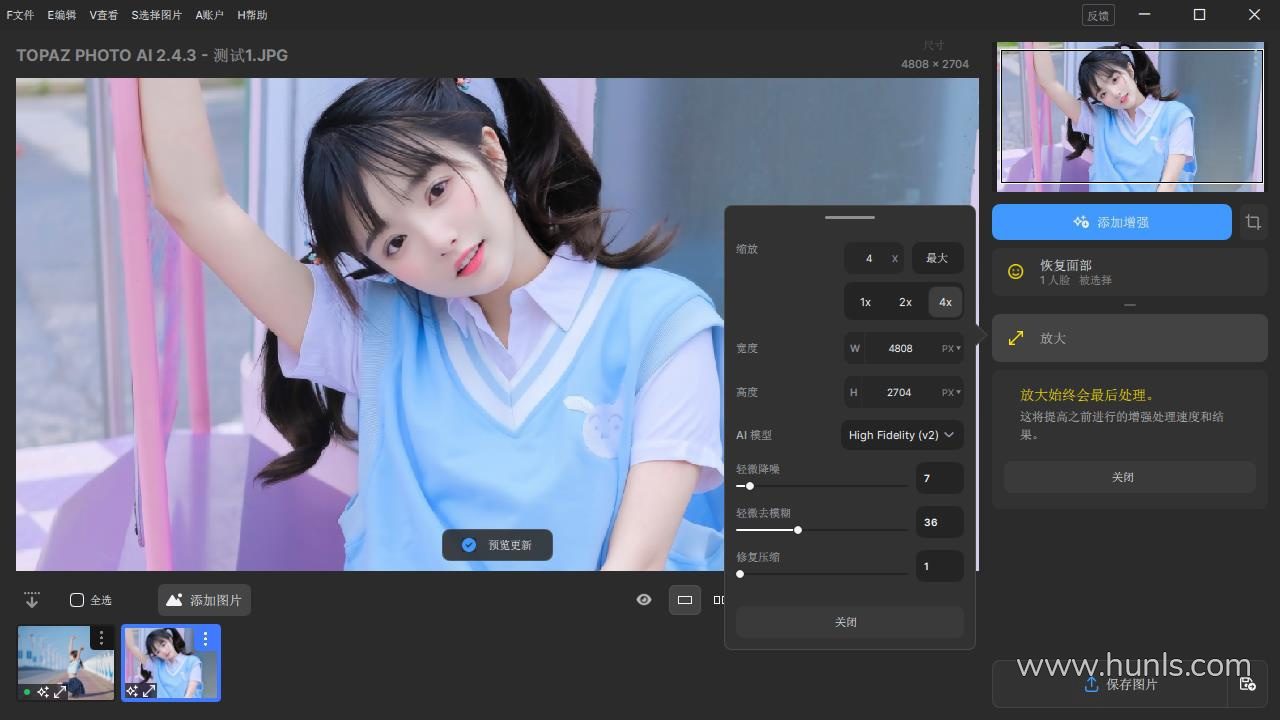
Task: Click the blue 添加增强 button
Action: pyautogui.click(x=1111, y=222)
